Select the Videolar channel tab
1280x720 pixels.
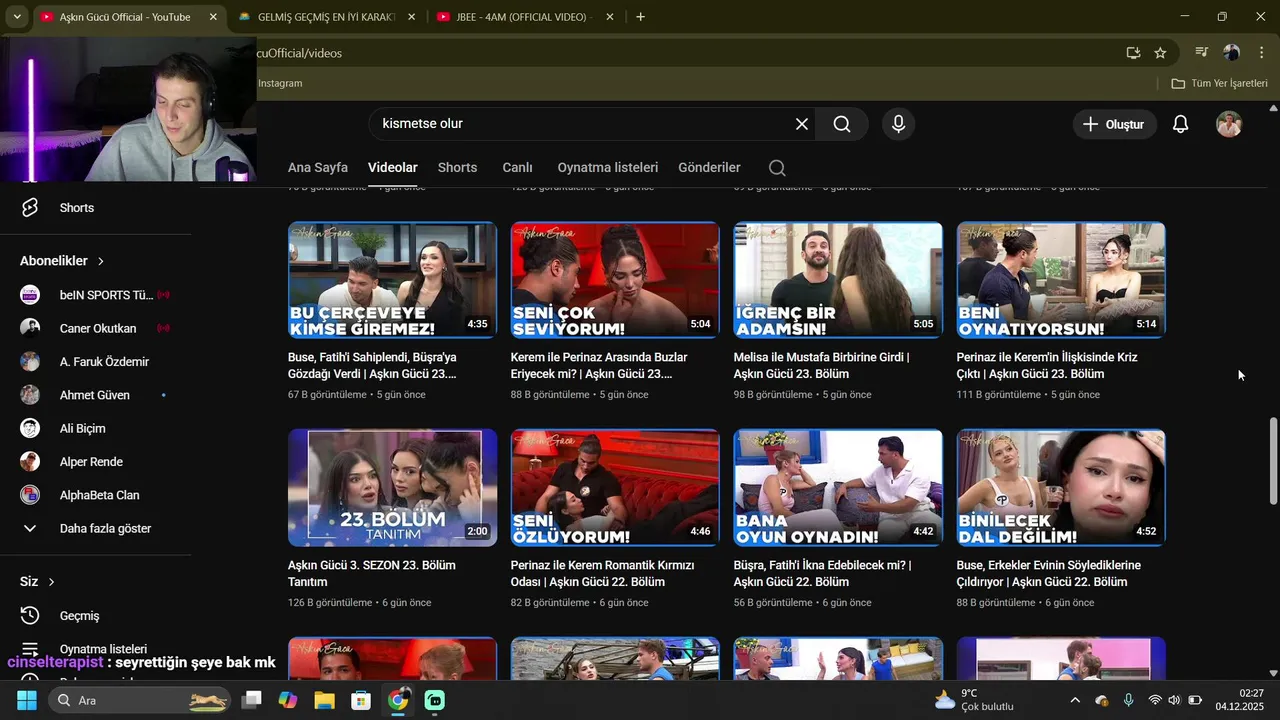(x=392, y=168)
